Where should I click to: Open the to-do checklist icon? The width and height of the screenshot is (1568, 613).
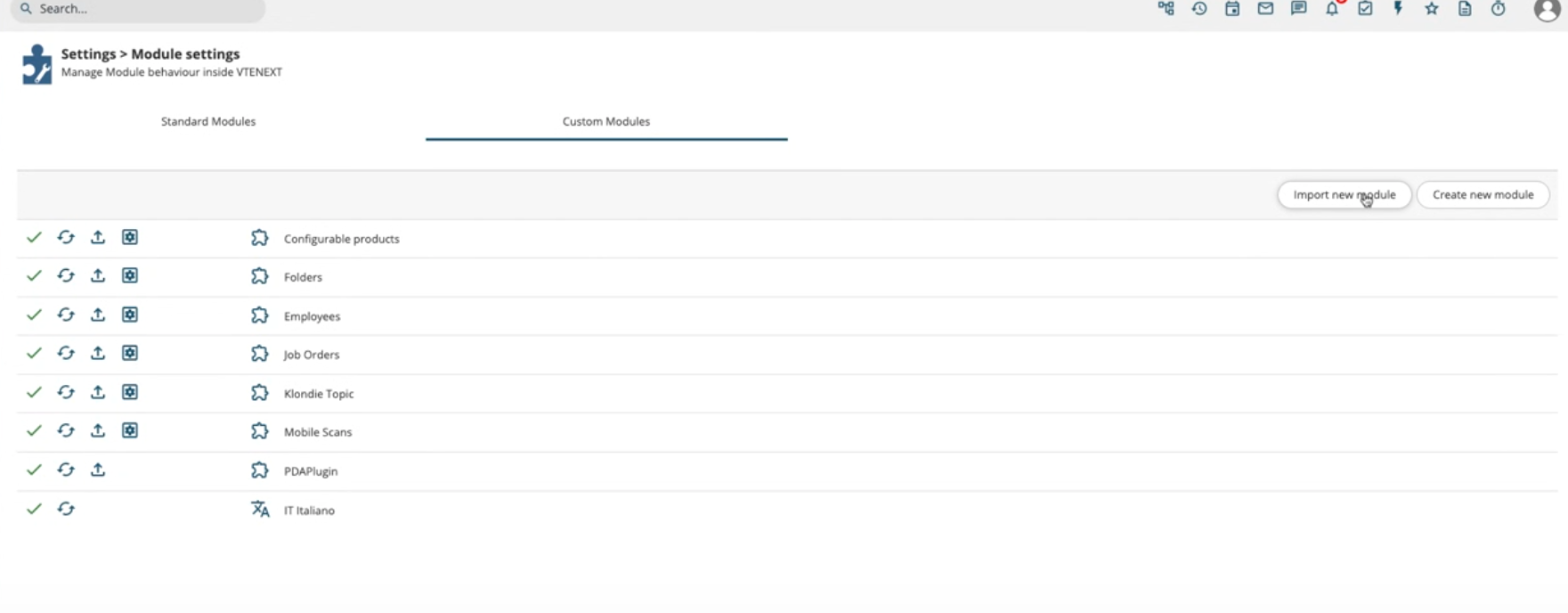click(1365, 9)
